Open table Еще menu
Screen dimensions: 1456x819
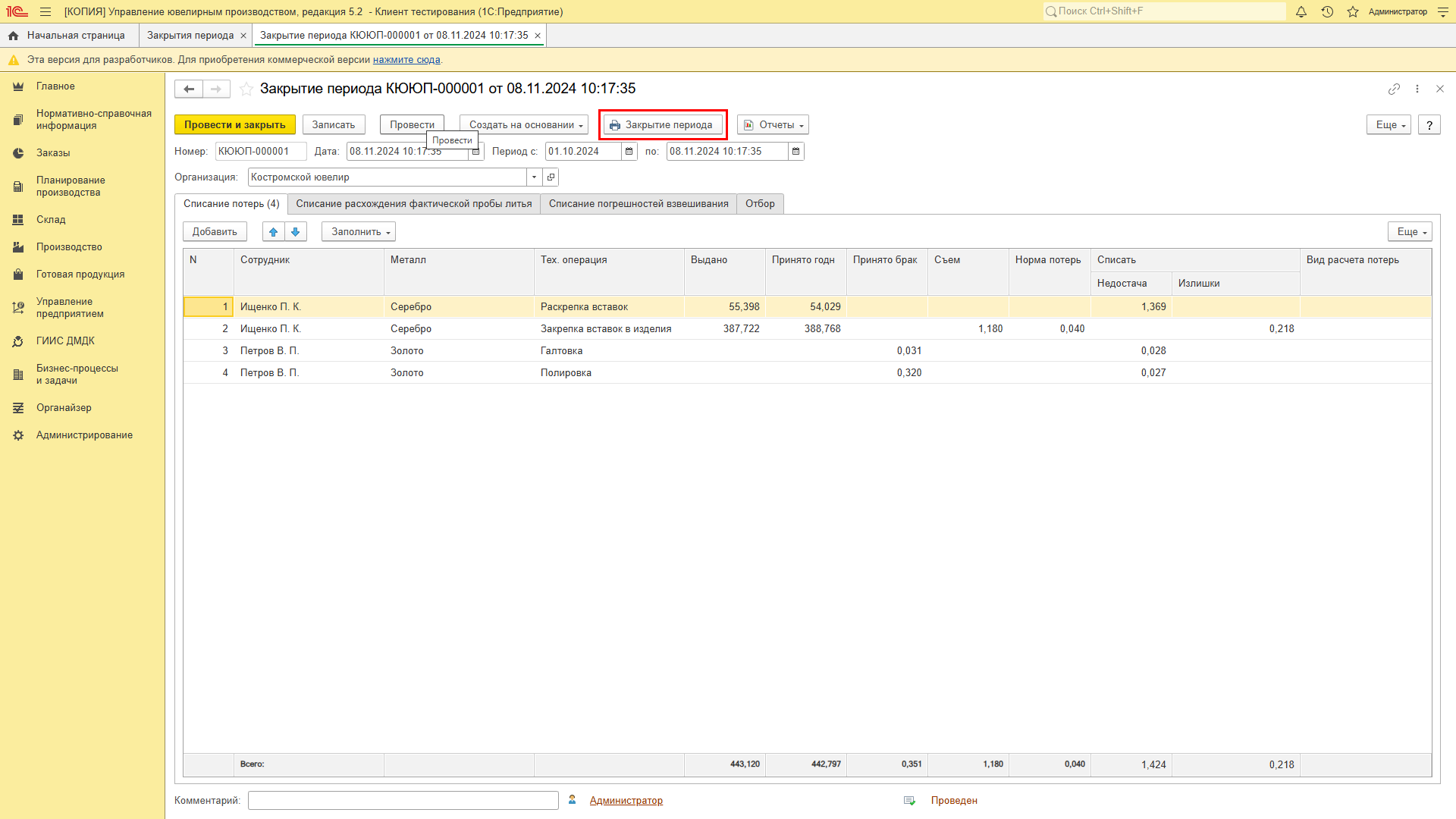[x=1410, y=231]
